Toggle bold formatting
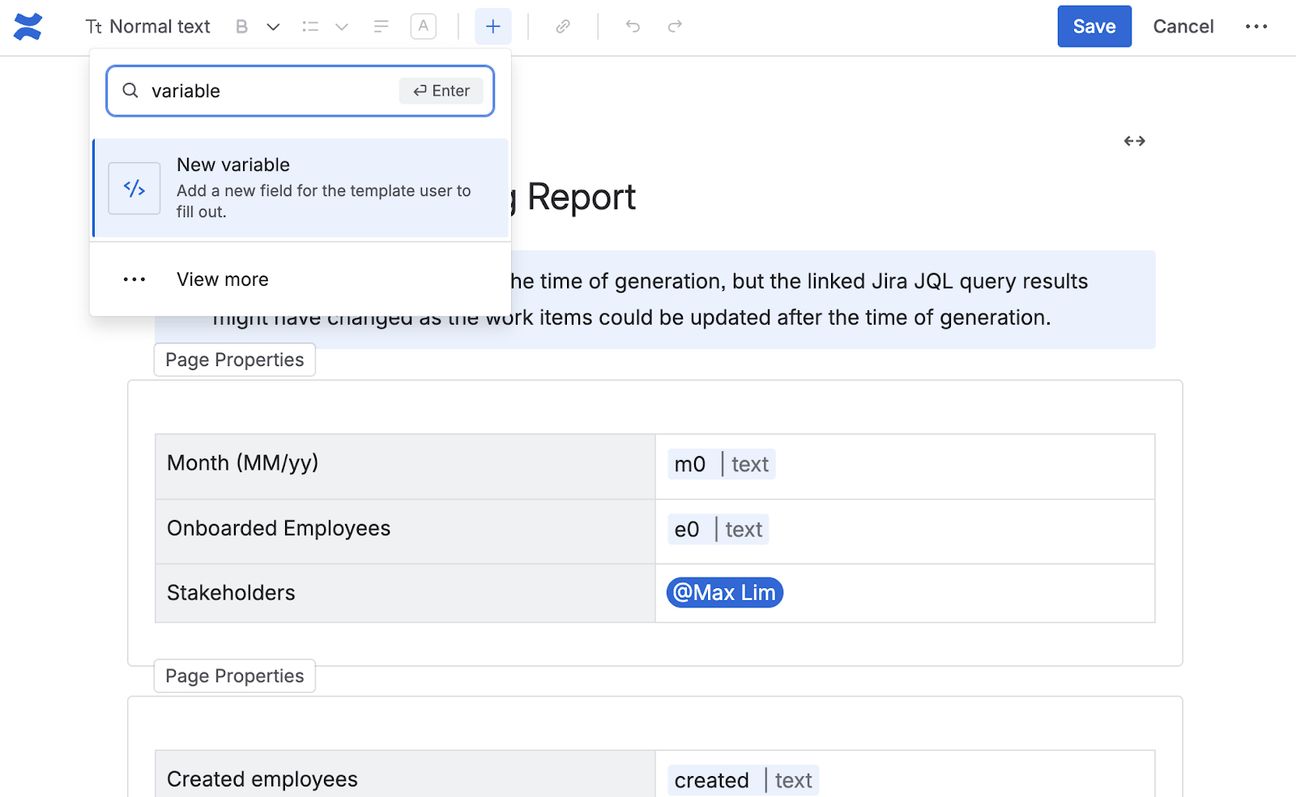 241,27
